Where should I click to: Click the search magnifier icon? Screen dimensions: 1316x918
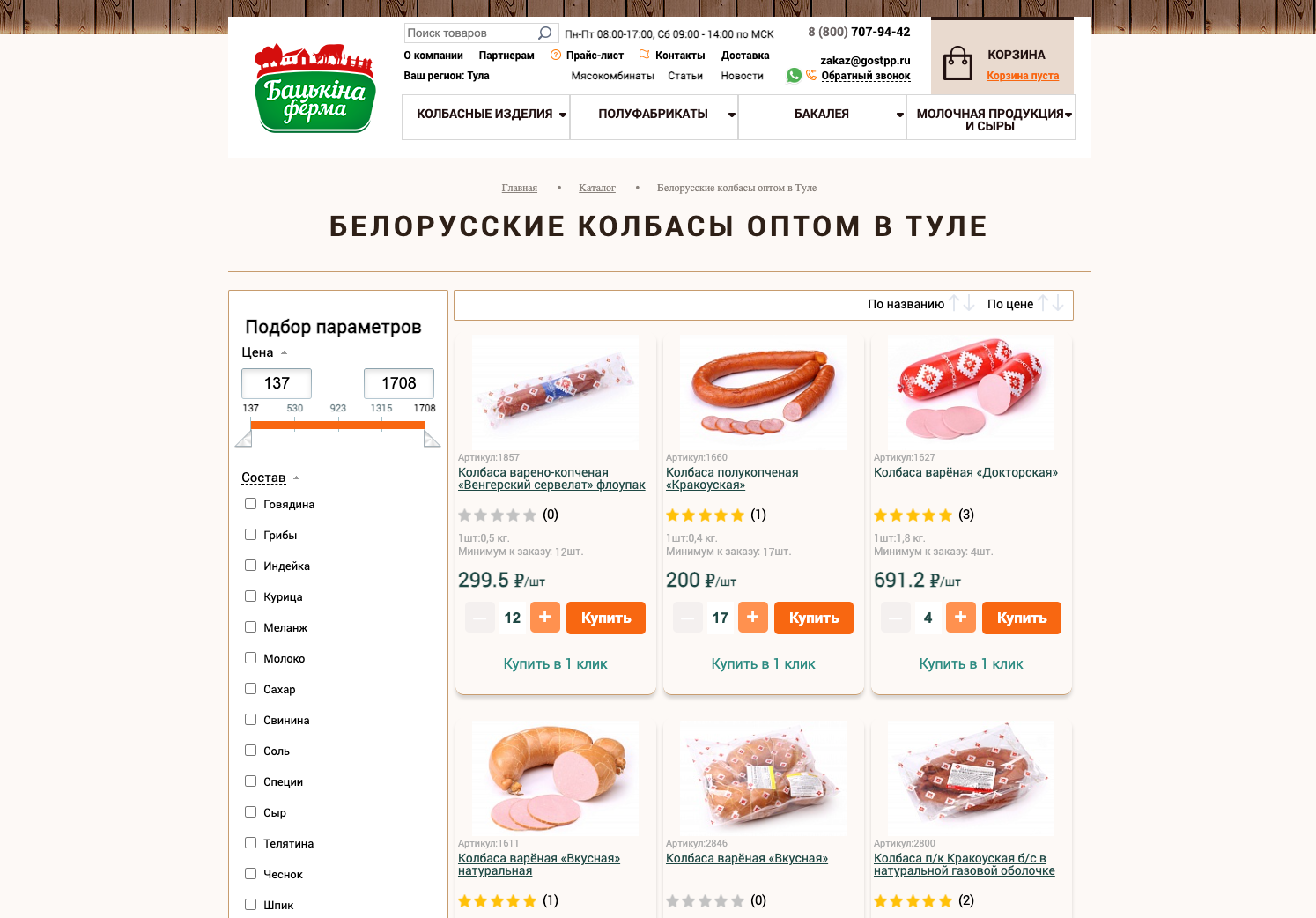[544, 33]
